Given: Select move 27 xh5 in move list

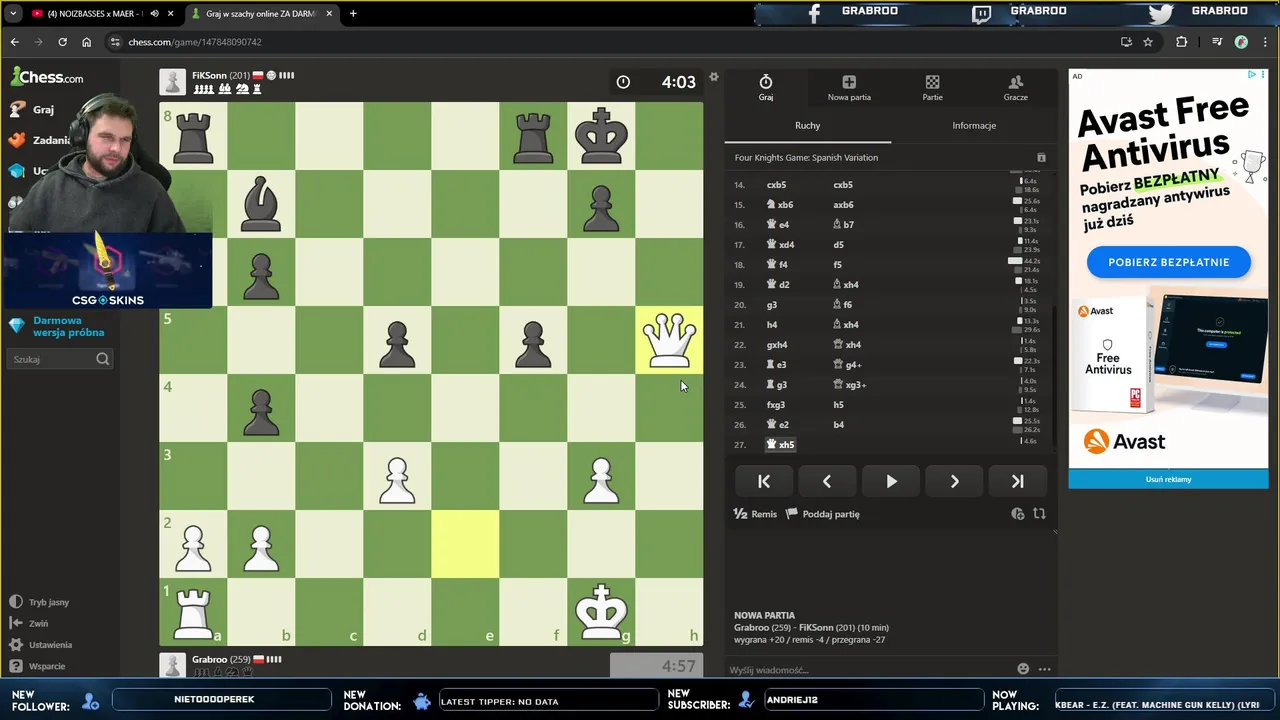Looking at the screenshot, I should coord(781,445).
